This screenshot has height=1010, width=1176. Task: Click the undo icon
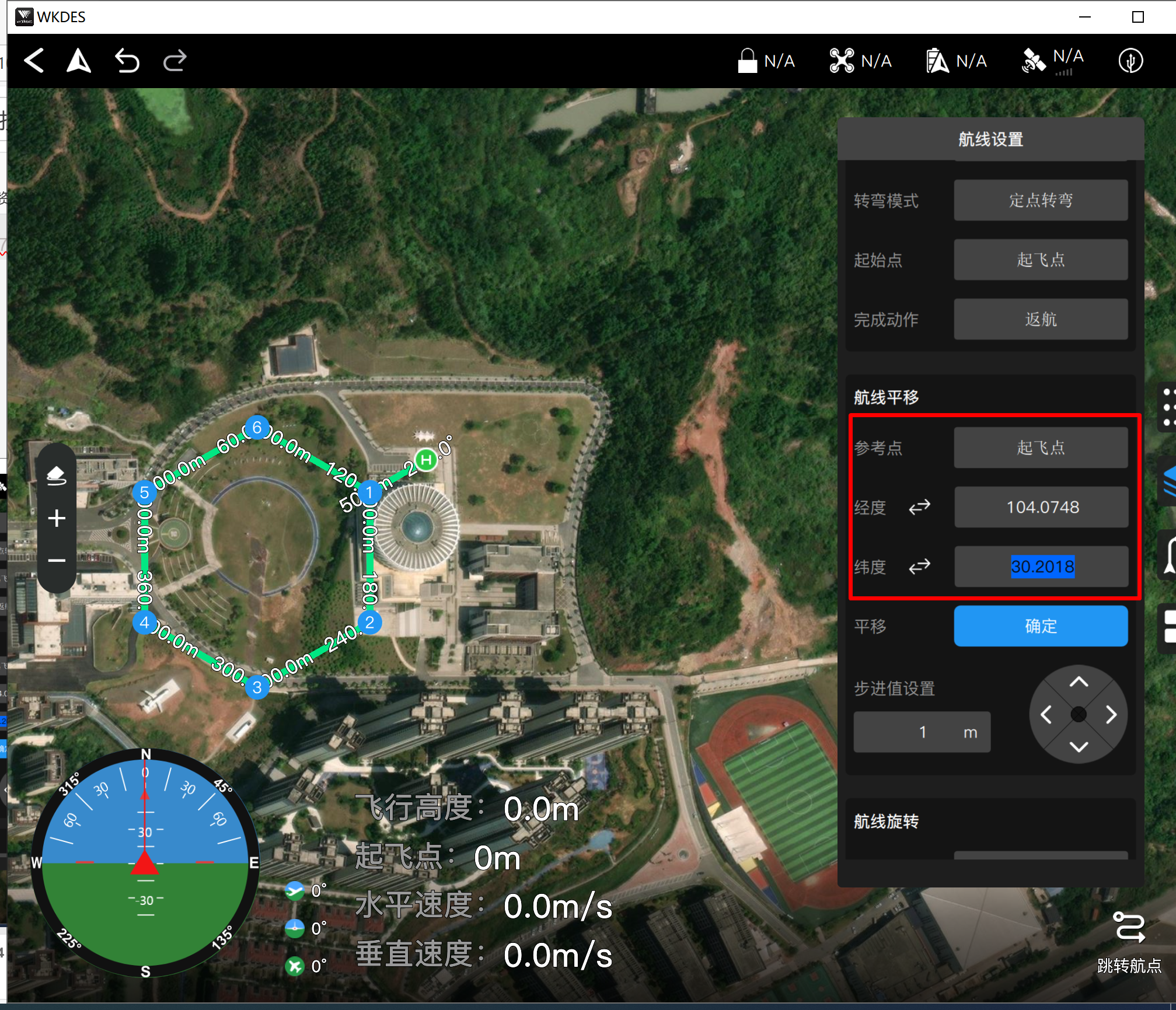tap(127, 61)
